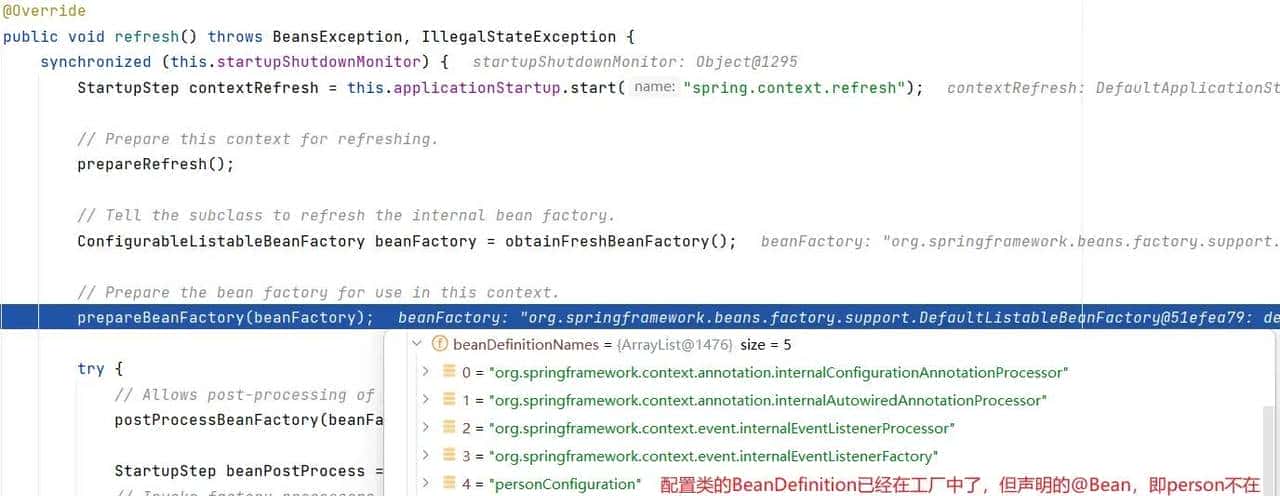Expand entry 2 internalEventListenerProcessor

(425, 428)
